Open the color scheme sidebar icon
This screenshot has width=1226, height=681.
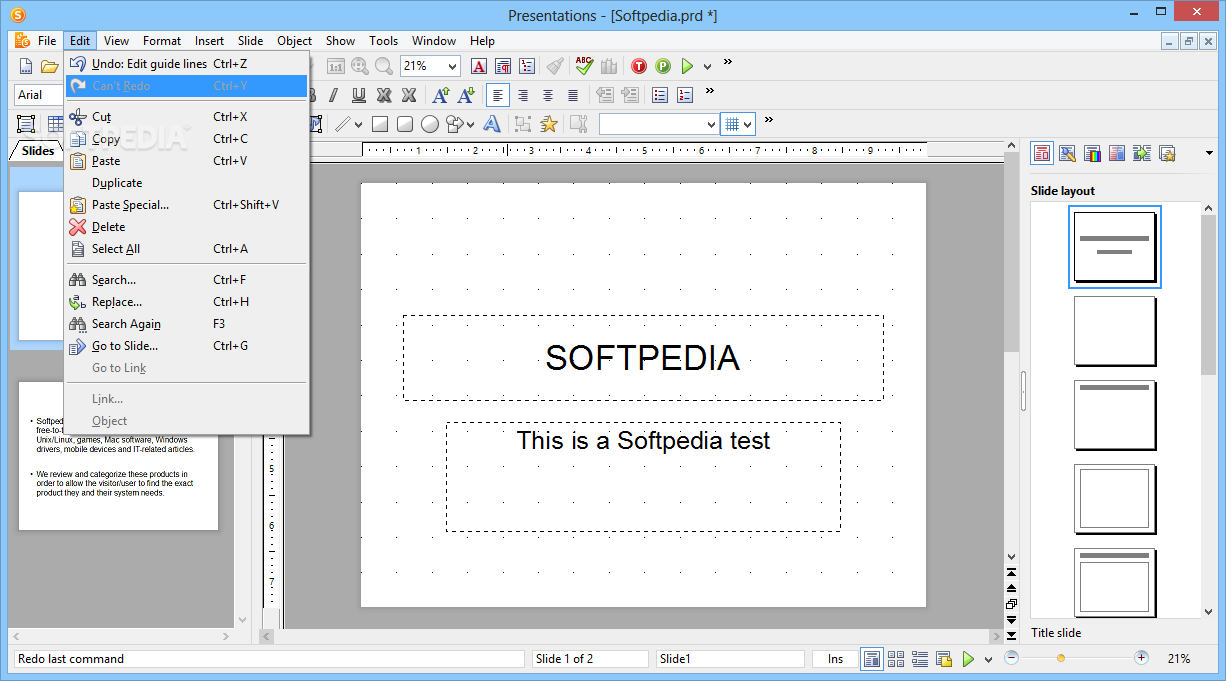pos(1092,153)
